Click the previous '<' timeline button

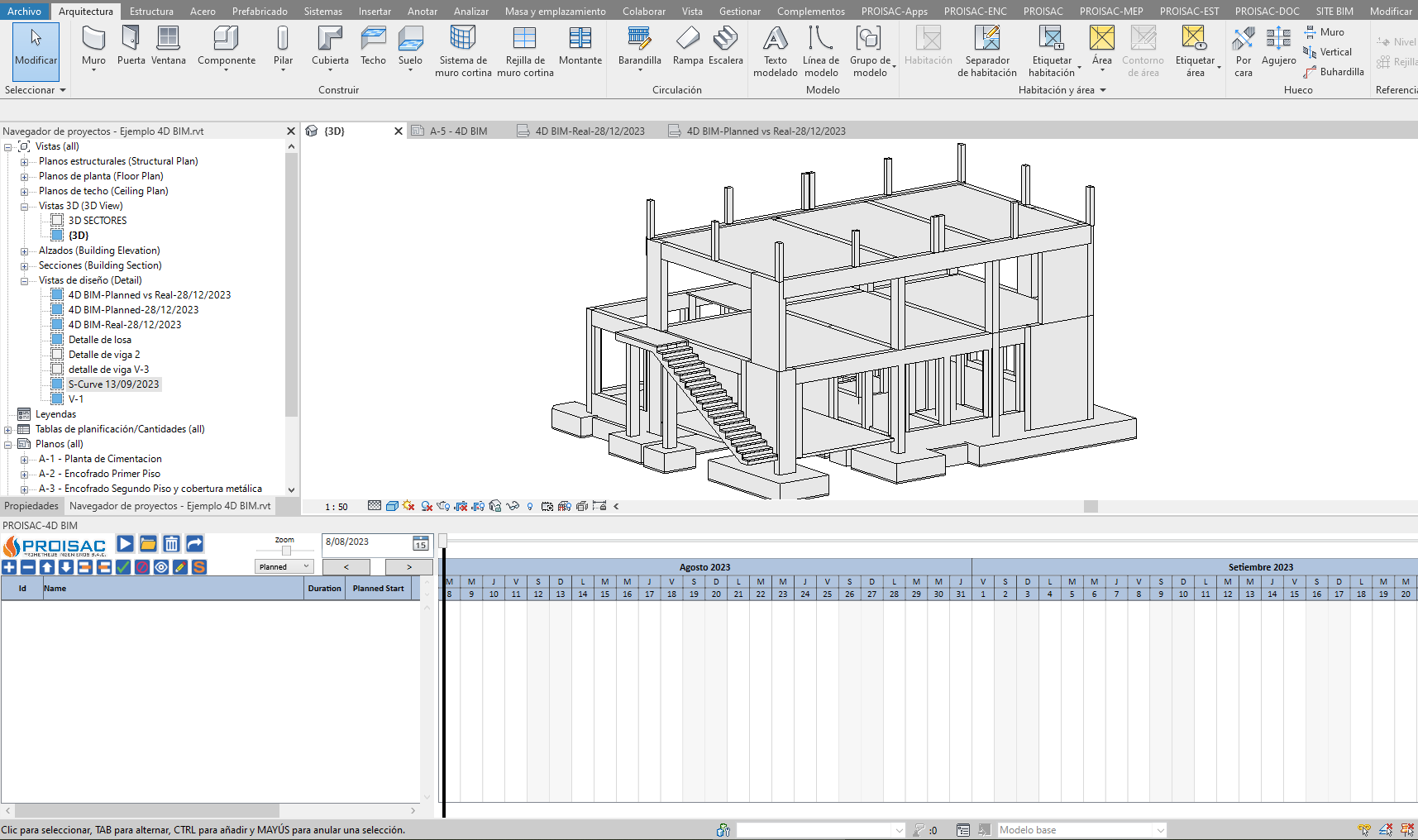coord(346,566)
